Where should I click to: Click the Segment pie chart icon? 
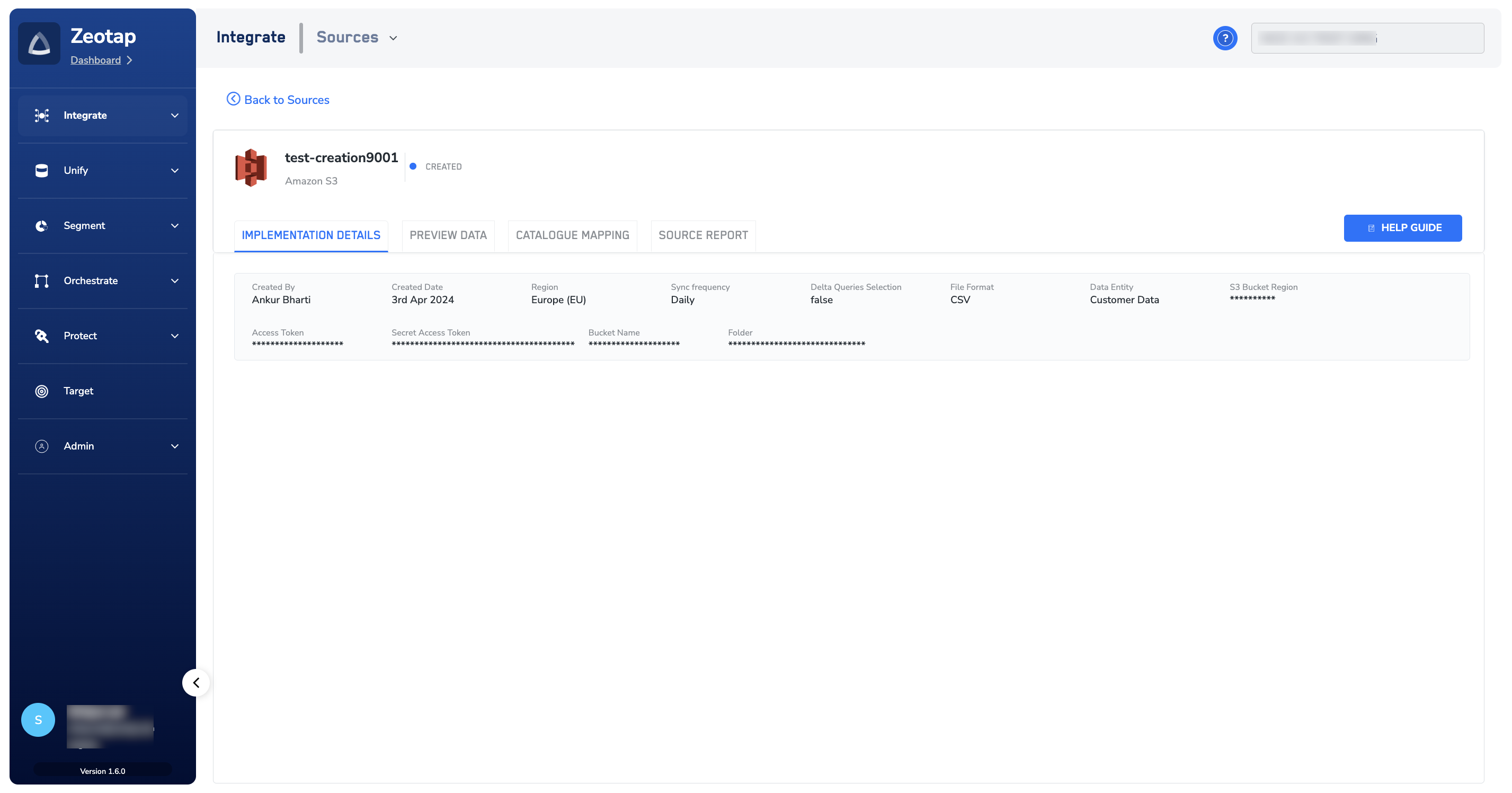point(42,226)
